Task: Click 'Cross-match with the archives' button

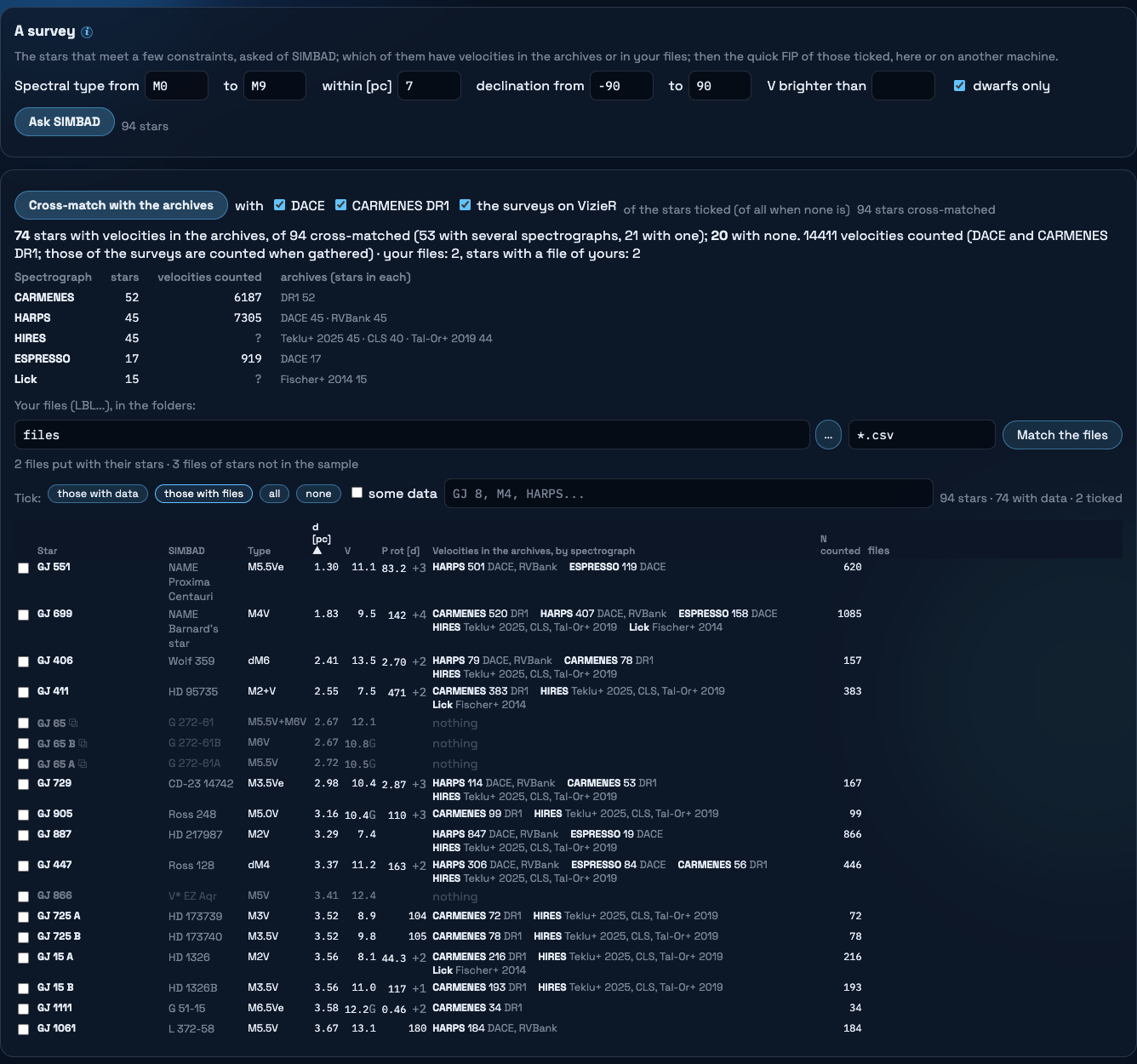Action: (x=121, y=205)
